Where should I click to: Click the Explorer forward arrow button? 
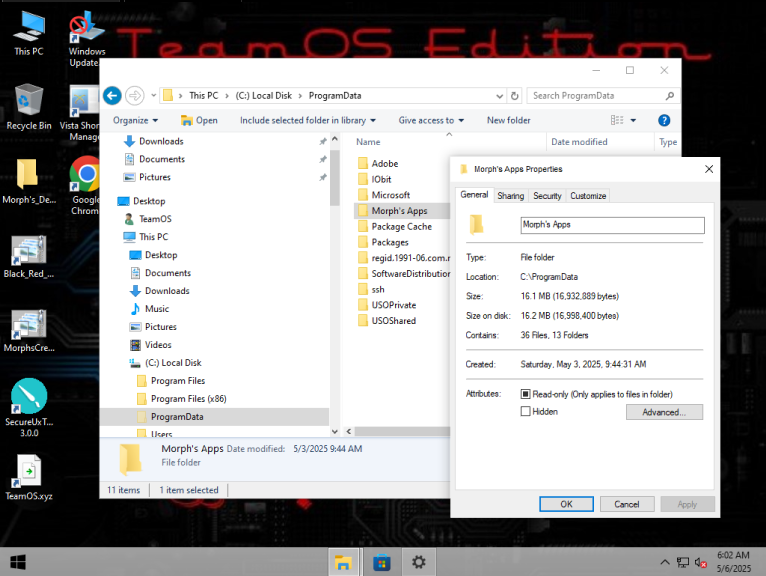click(x=134, y=95)
